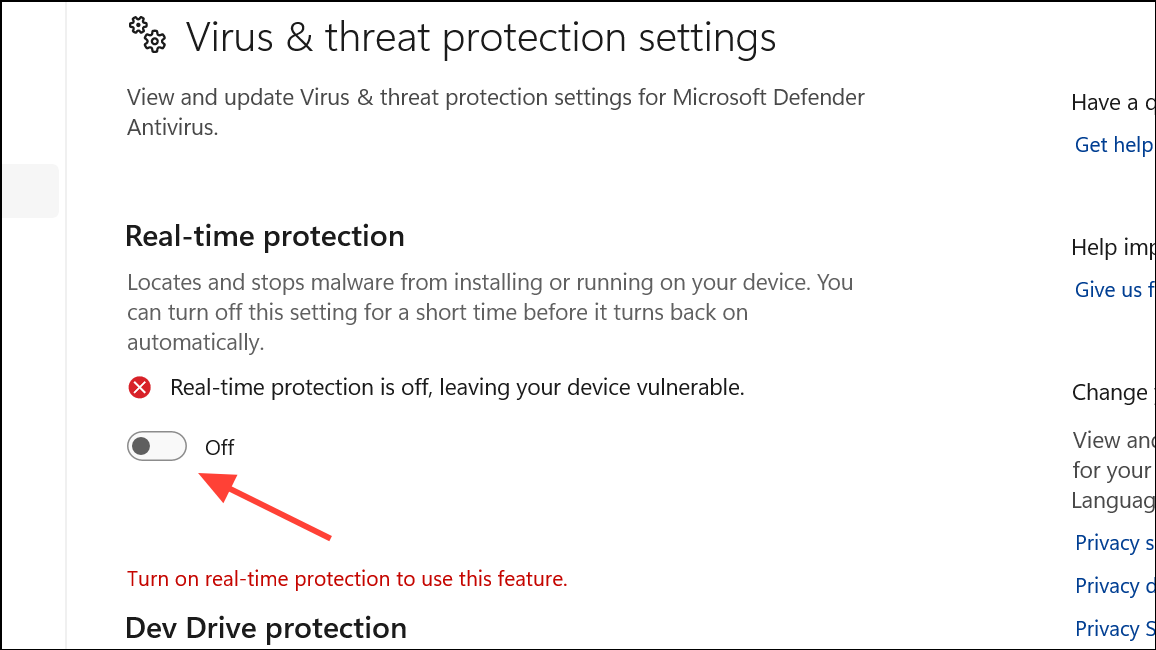Click the gears icon beside page title

click(147, 35)
